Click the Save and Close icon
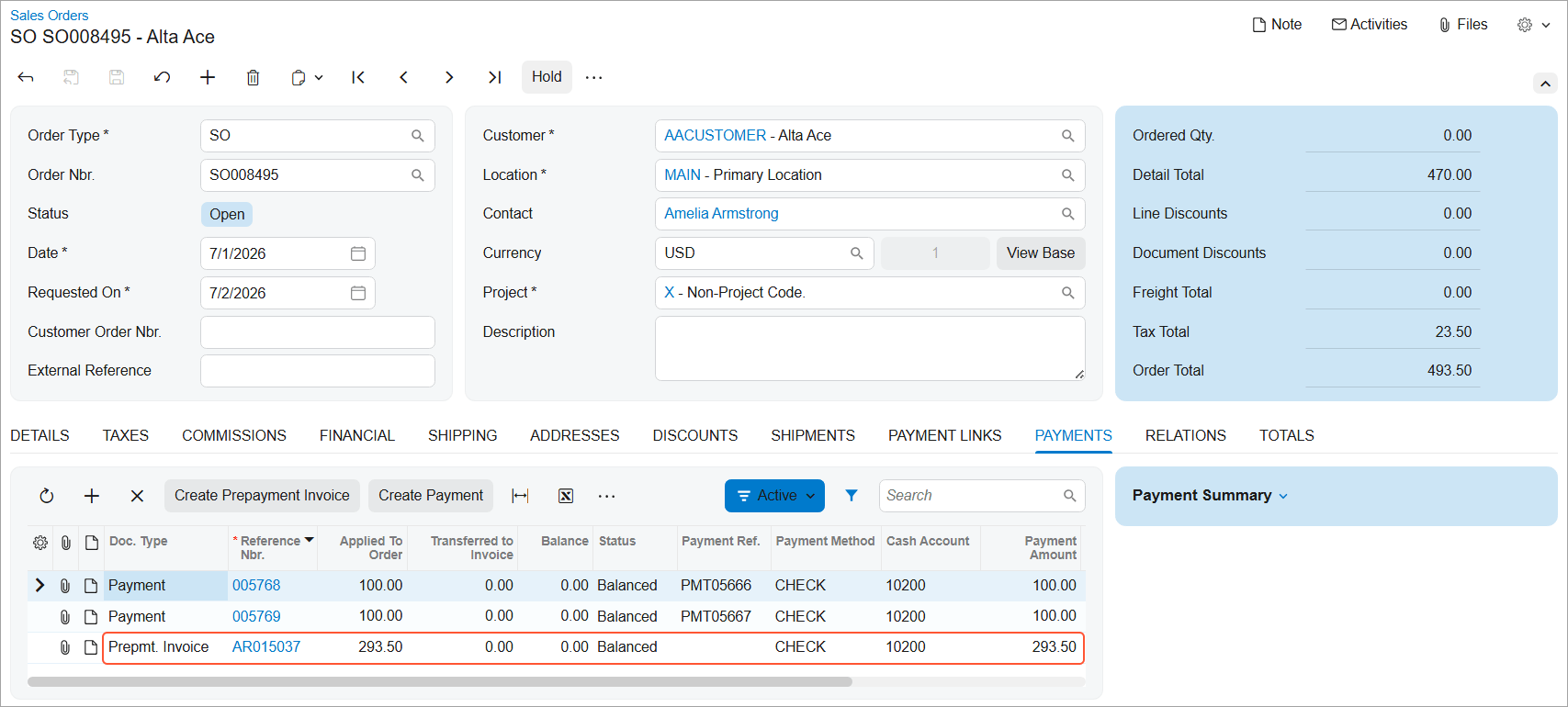This screenshot has width=1568, height=707. [71, 77]
